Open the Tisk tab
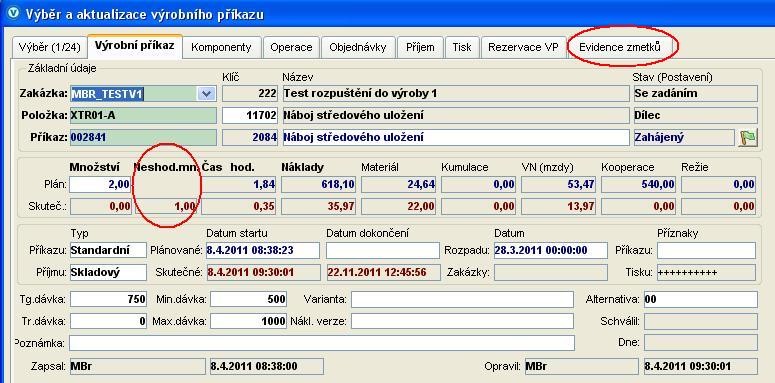 coord(462,47)
